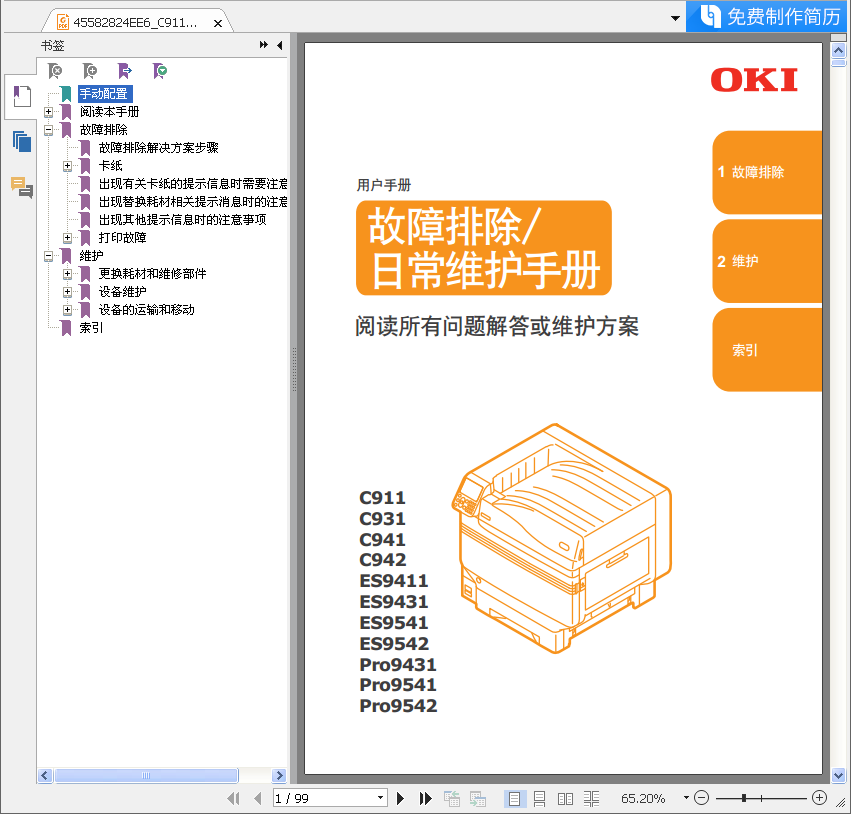This screenshot has width=851, height=814.
Task: Zoom in with plus button
Action: (x=820, y=798)
